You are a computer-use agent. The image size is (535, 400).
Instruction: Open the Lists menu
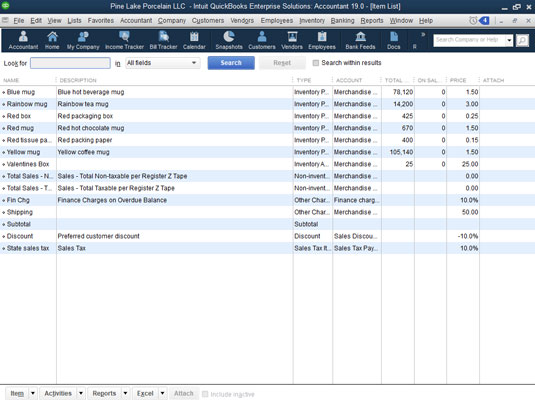pos(74,20)
